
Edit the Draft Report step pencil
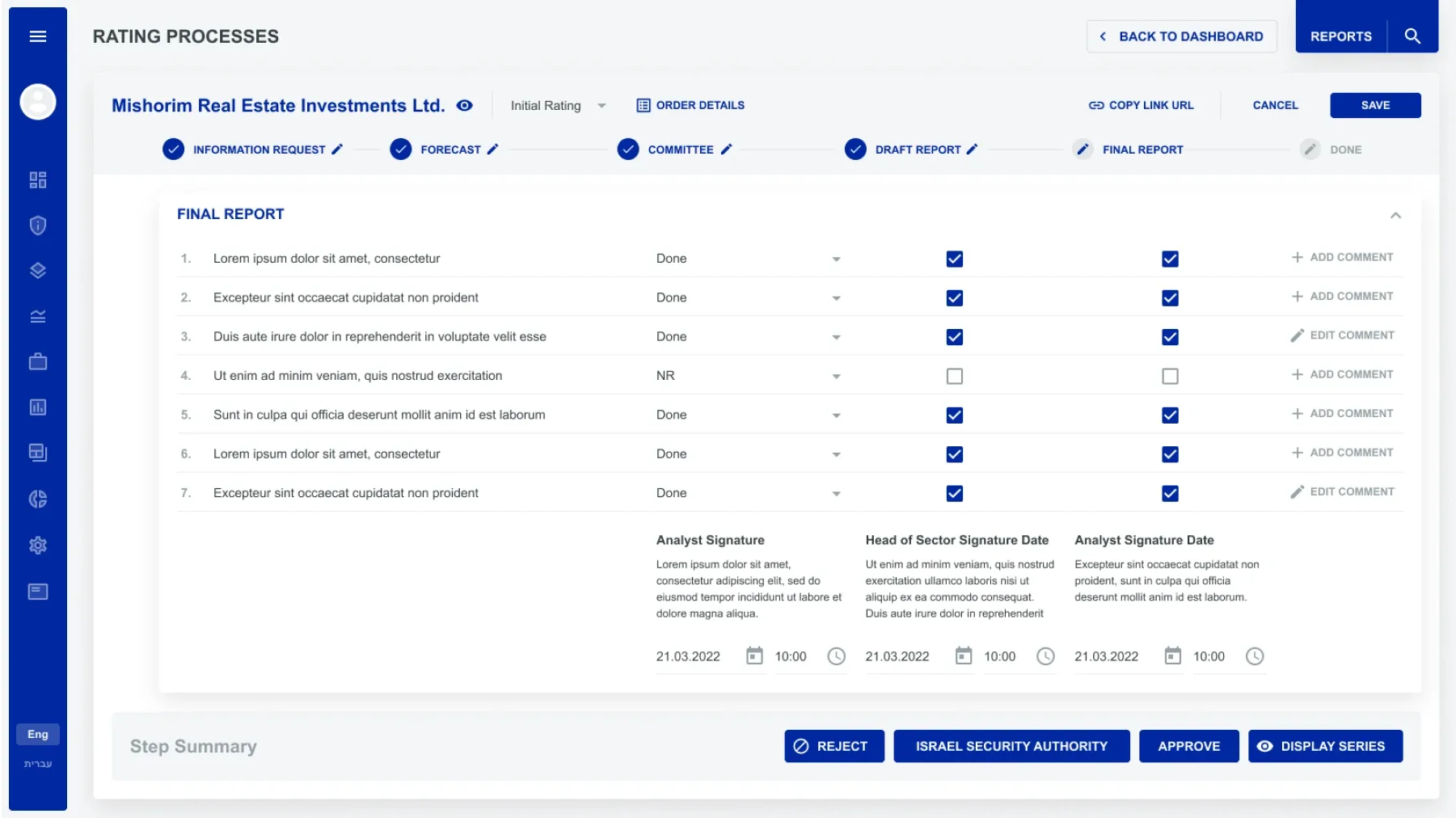(972, 149)
